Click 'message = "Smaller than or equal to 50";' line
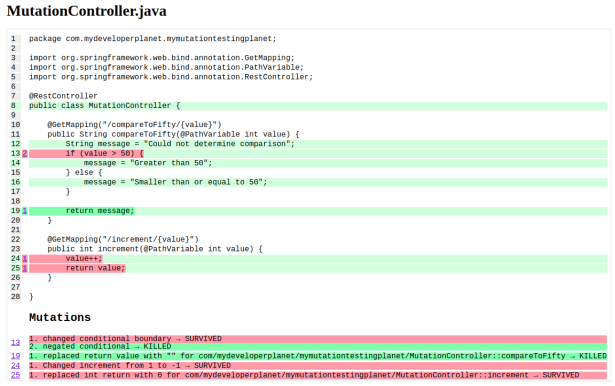 (x=318, y=182)
